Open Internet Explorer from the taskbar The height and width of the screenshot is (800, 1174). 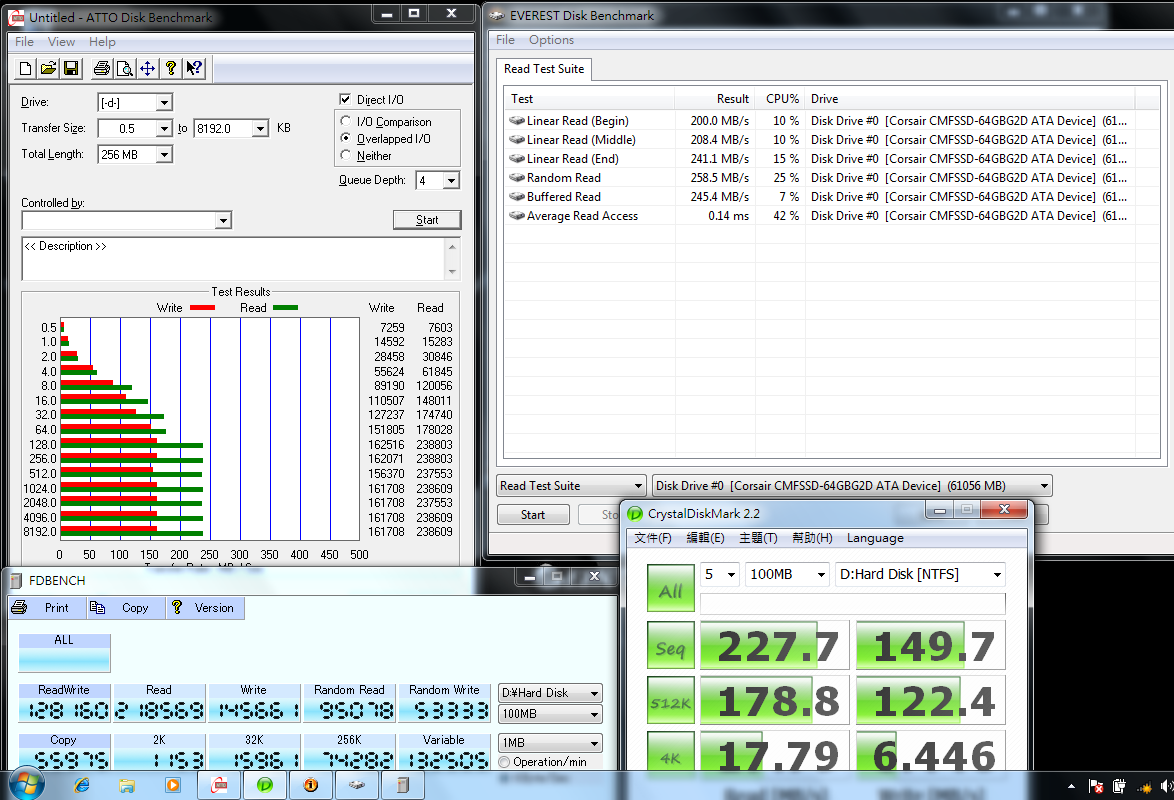(82, 785)
